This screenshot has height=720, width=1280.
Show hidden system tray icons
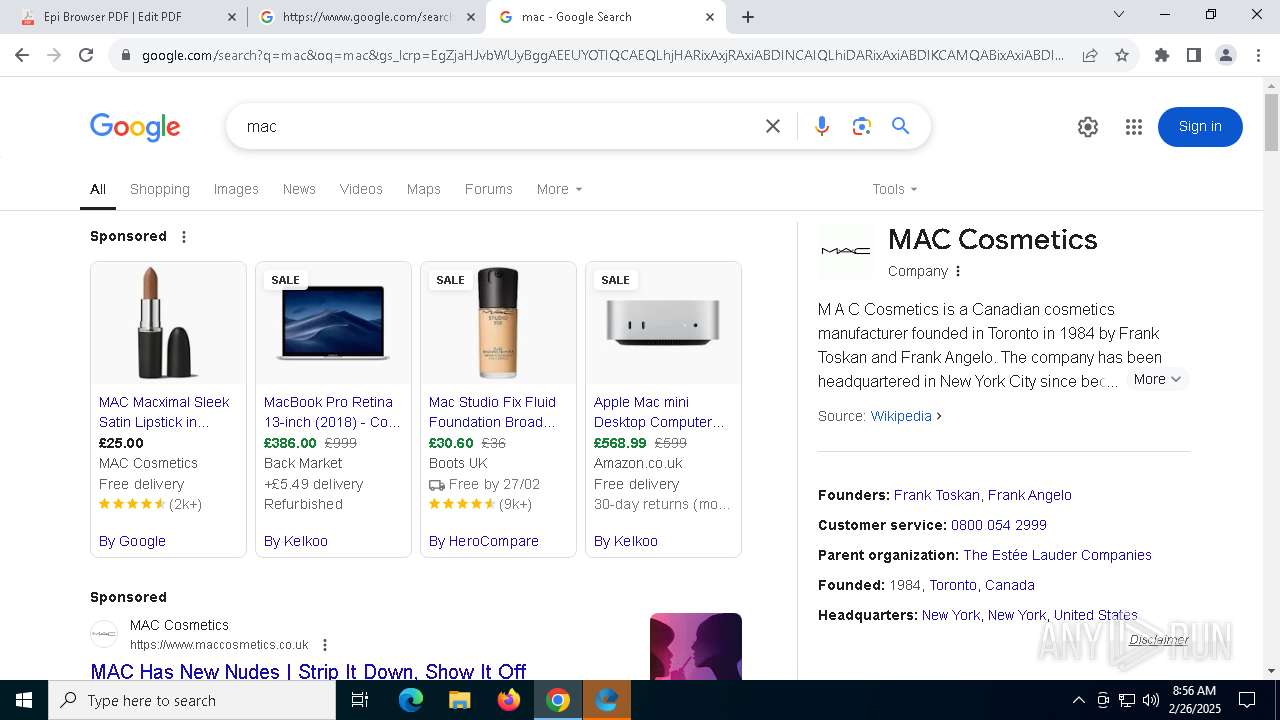click(x=1078, y=700)
